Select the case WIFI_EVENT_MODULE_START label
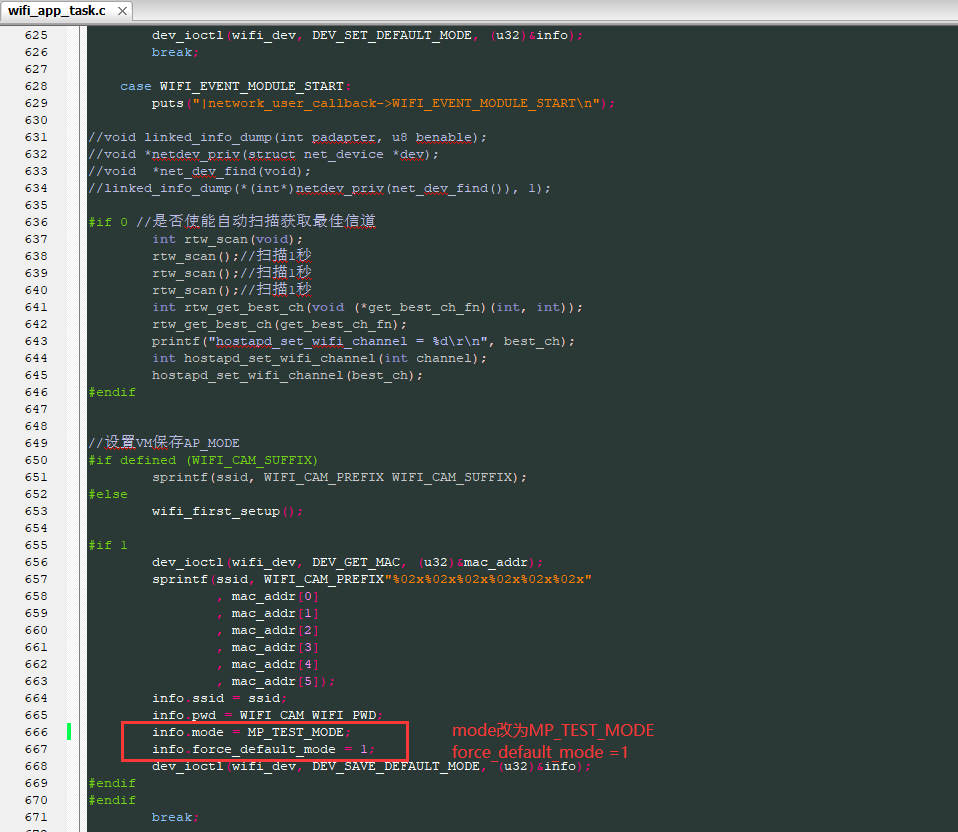 [235, 87]
